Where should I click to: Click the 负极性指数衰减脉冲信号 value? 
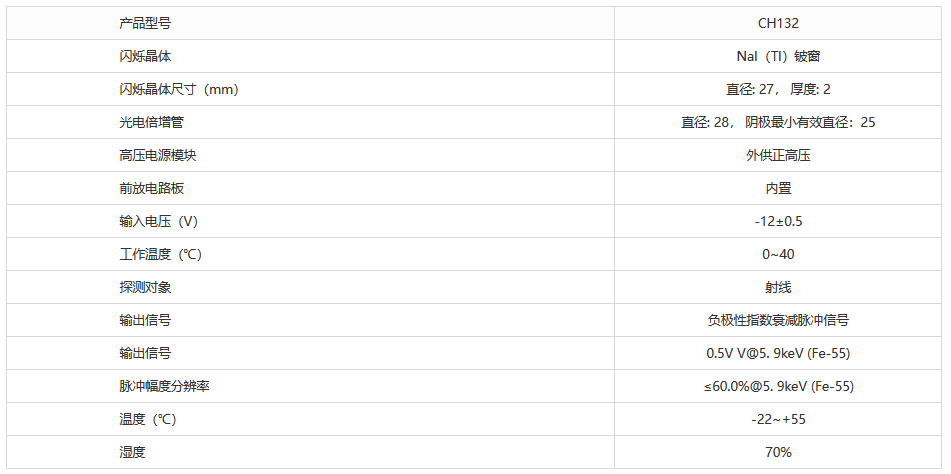click(x=778, y=320)
